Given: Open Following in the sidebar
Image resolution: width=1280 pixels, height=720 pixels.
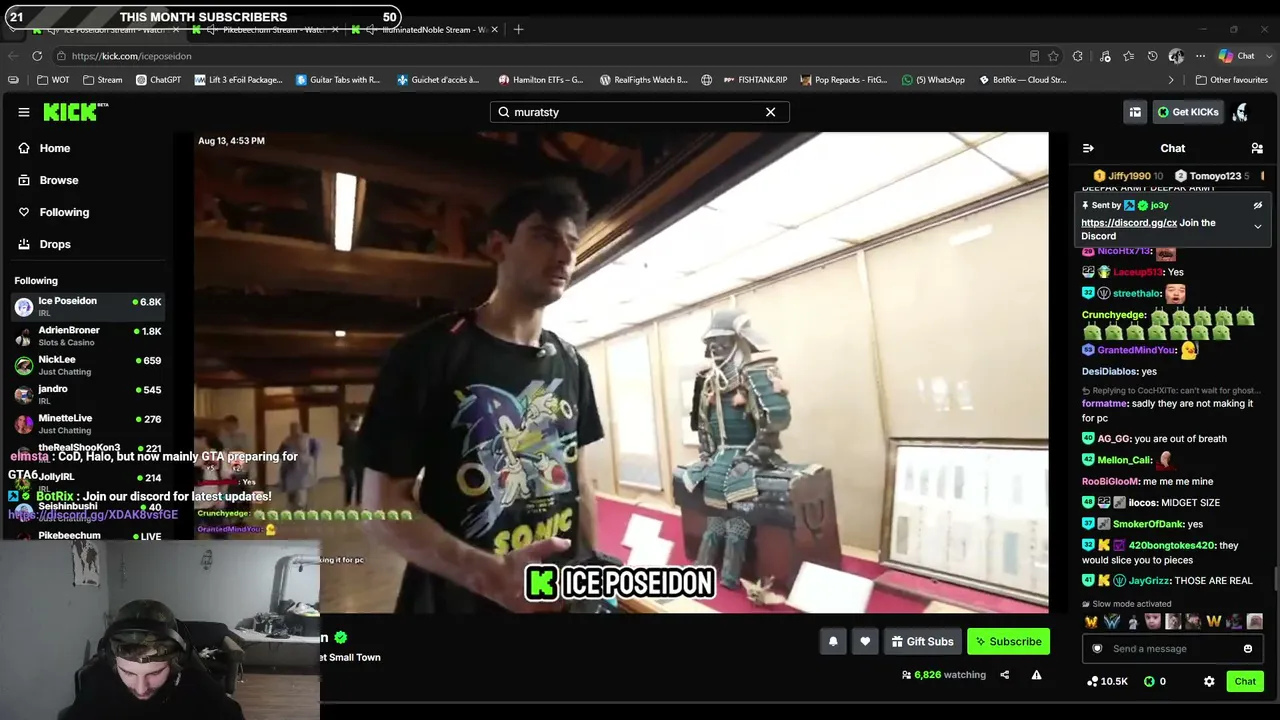Looking at the screenshot, I should pos(64,212).
